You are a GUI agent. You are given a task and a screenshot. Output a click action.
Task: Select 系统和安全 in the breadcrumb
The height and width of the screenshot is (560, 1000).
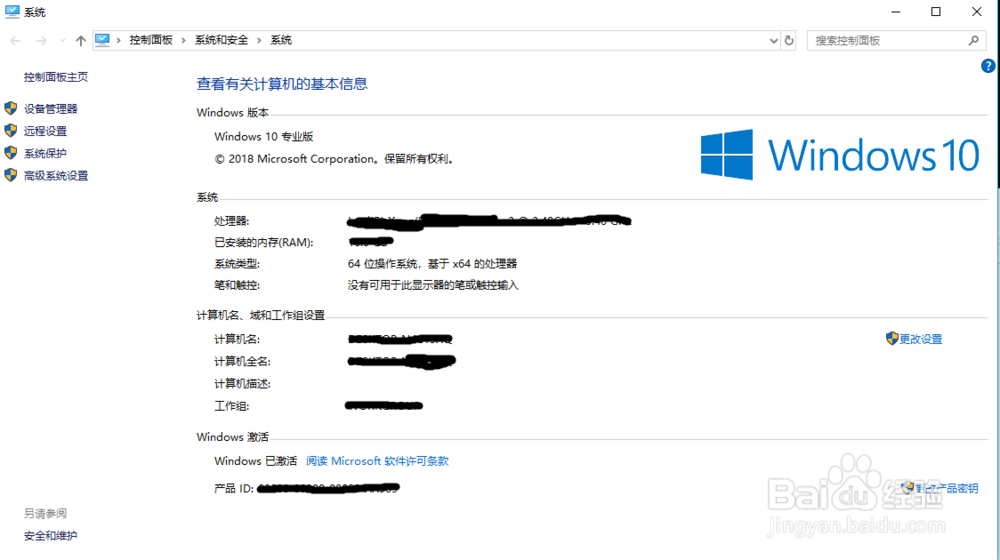(221, 40)
